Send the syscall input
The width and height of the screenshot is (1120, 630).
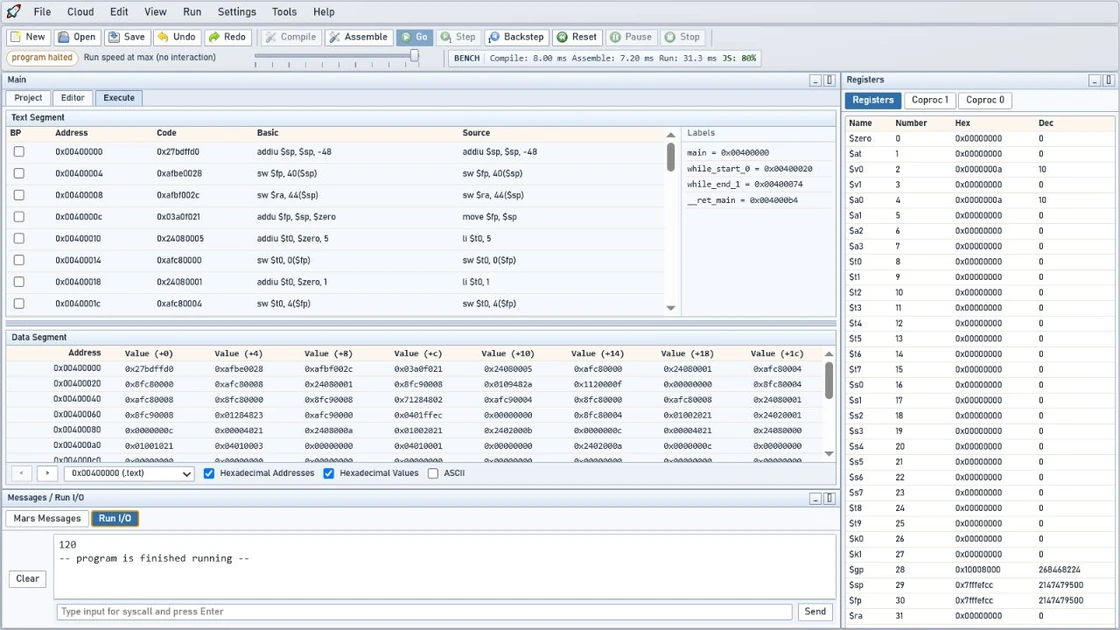[815, 611]
